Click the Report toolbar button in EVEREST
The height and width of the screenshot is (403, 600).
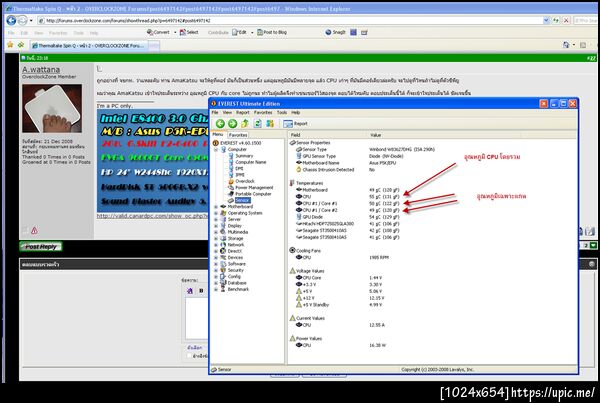click(295, 124)
